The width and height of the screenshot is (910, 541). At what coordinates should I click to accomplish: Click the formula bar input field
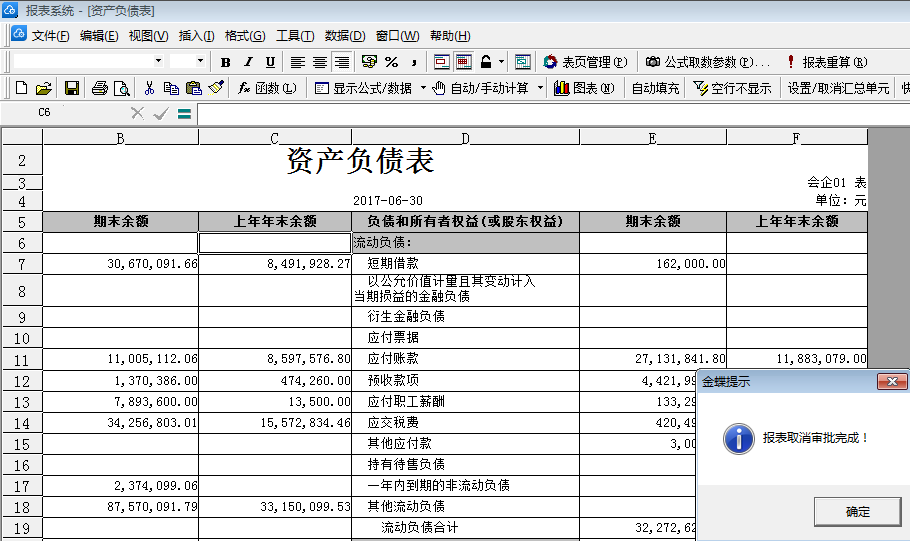(554, 114)
